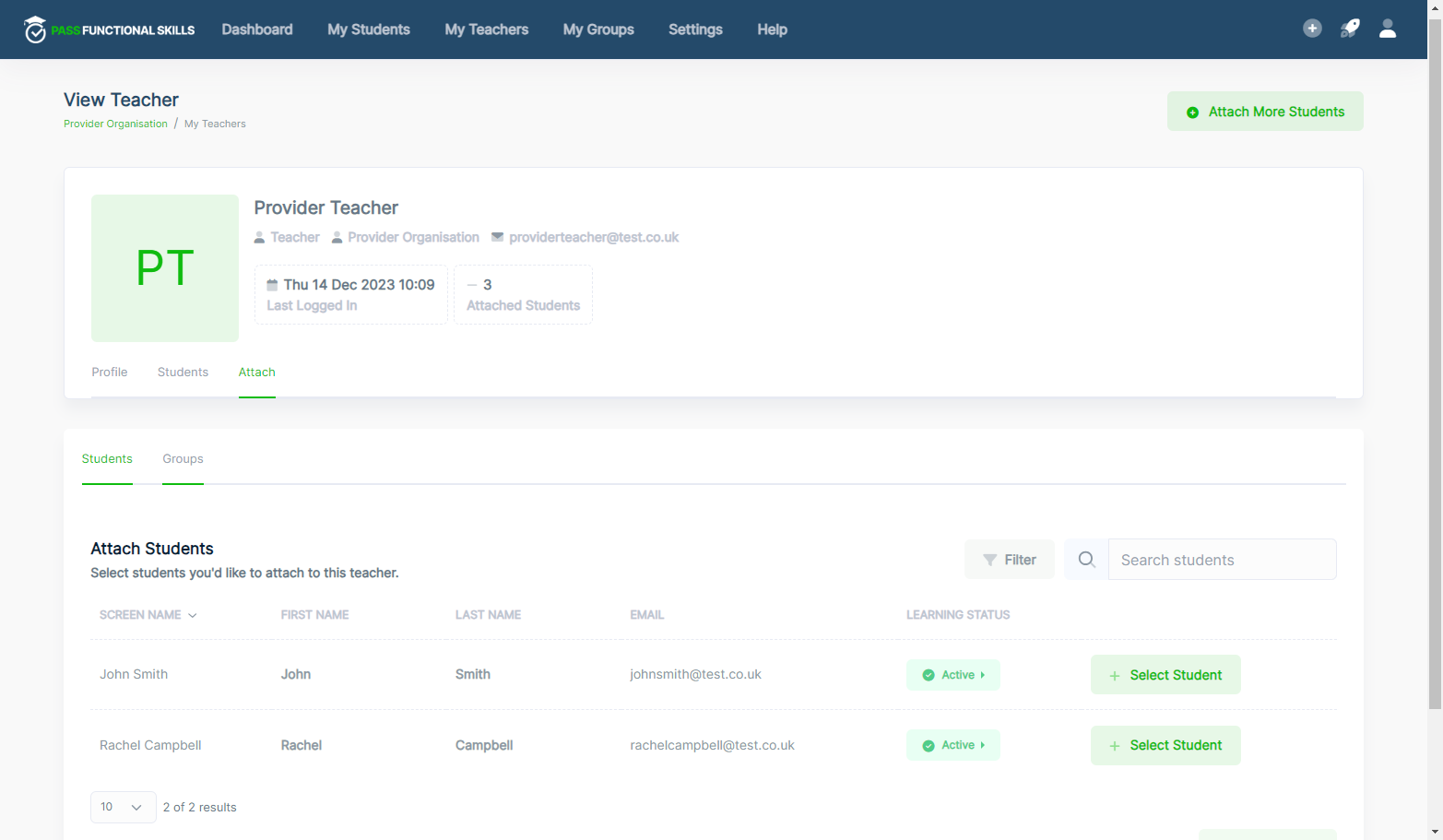
Task: Click rachelcampbell@test.co.uk email cell
Action: (x=712, y=745)
